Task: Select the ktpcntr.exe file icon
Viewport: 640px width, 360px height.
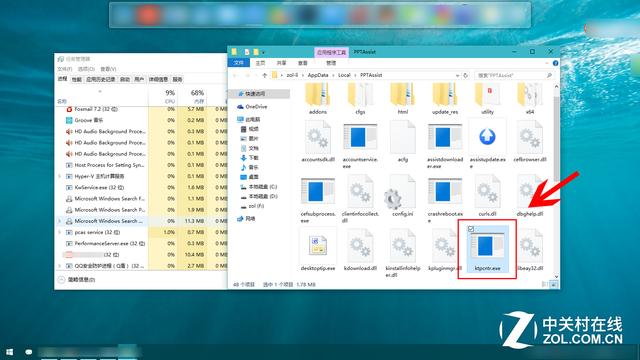Action: (x=487, y=246)
